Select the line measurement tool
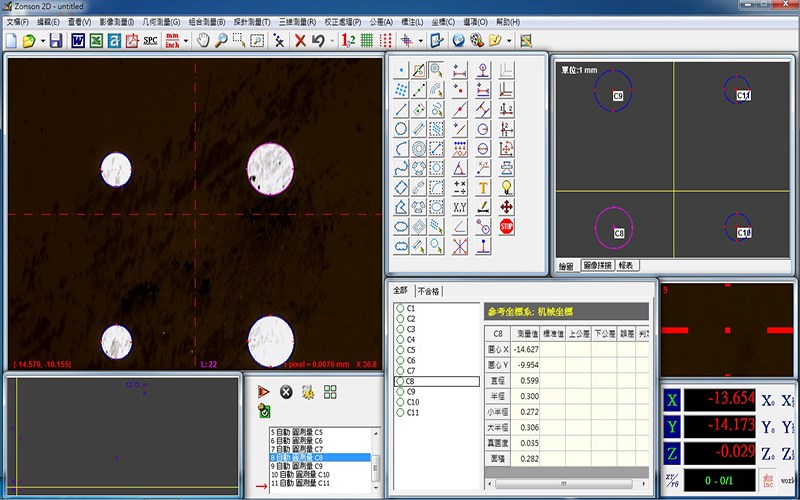This screenshot has width=800, height=500. click(401, 109)
